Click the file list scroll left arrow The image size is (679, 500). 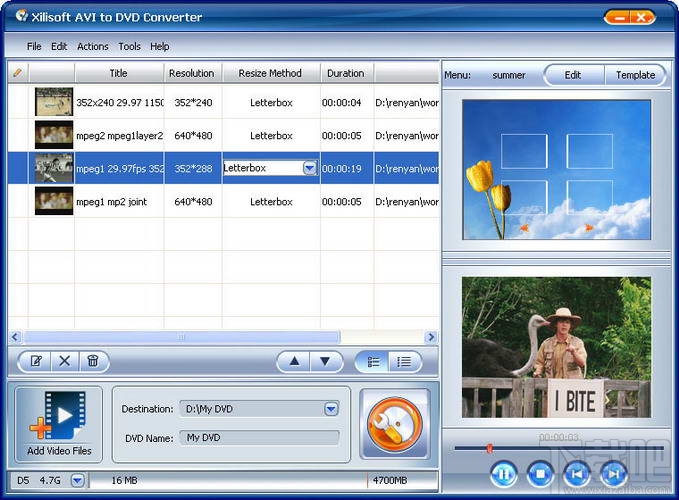click(x=15, y=336)
